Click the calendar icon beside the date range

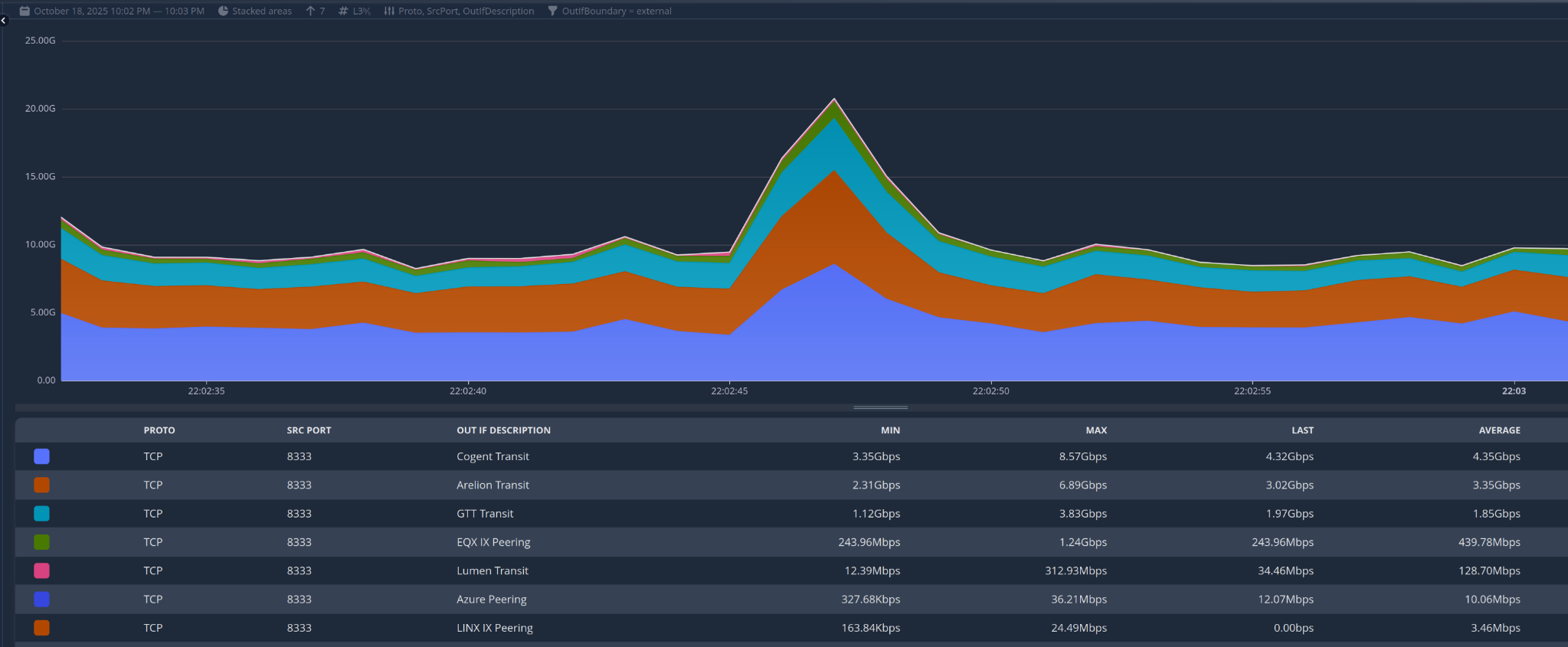click(x=25, y=11)
